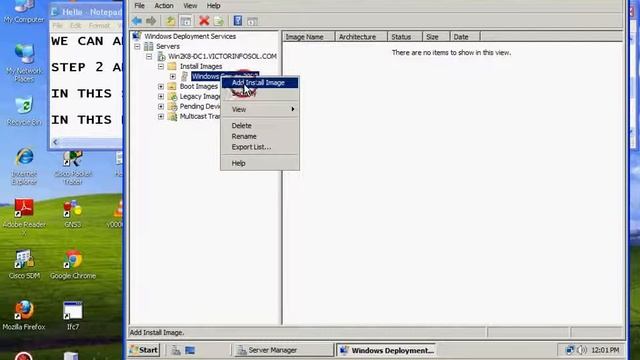Open the File menu in WDS console
The image size is (640, 360).
coord(140,6)
